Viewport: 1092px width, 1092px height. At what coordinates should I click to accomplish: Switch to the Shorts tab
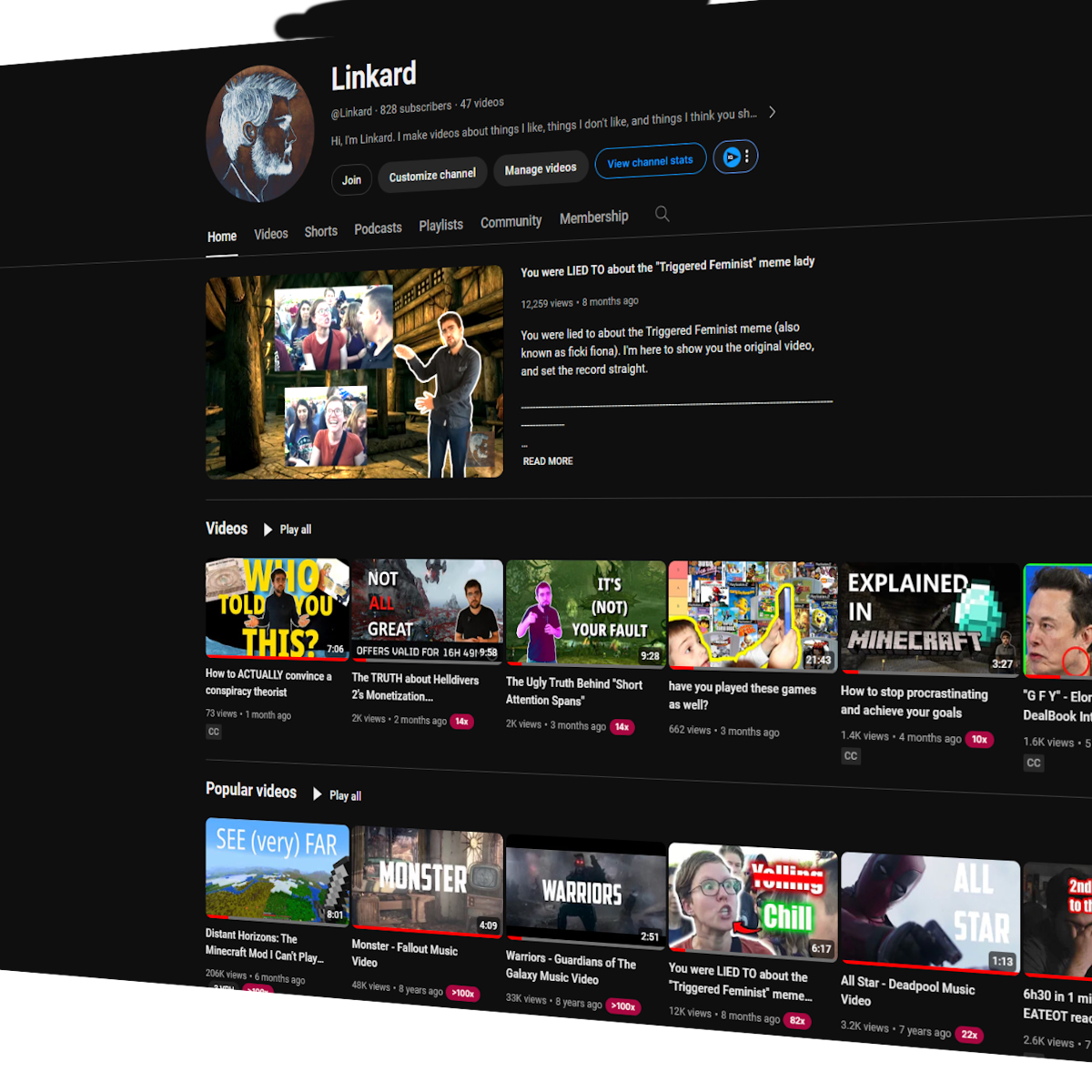click(x=320, y=232)
